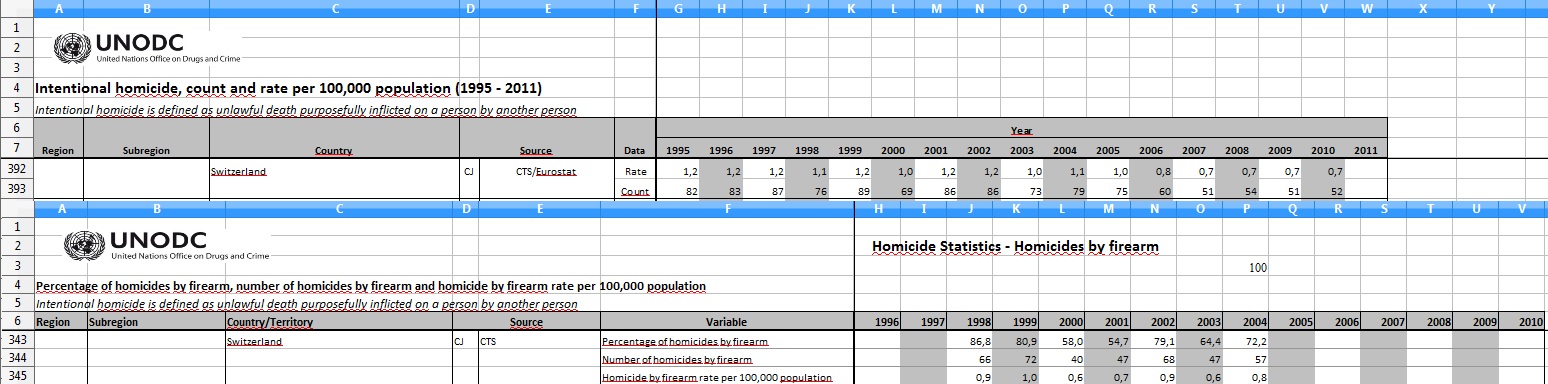Open the Switzerland cell in row 392

tap(334, 171)
